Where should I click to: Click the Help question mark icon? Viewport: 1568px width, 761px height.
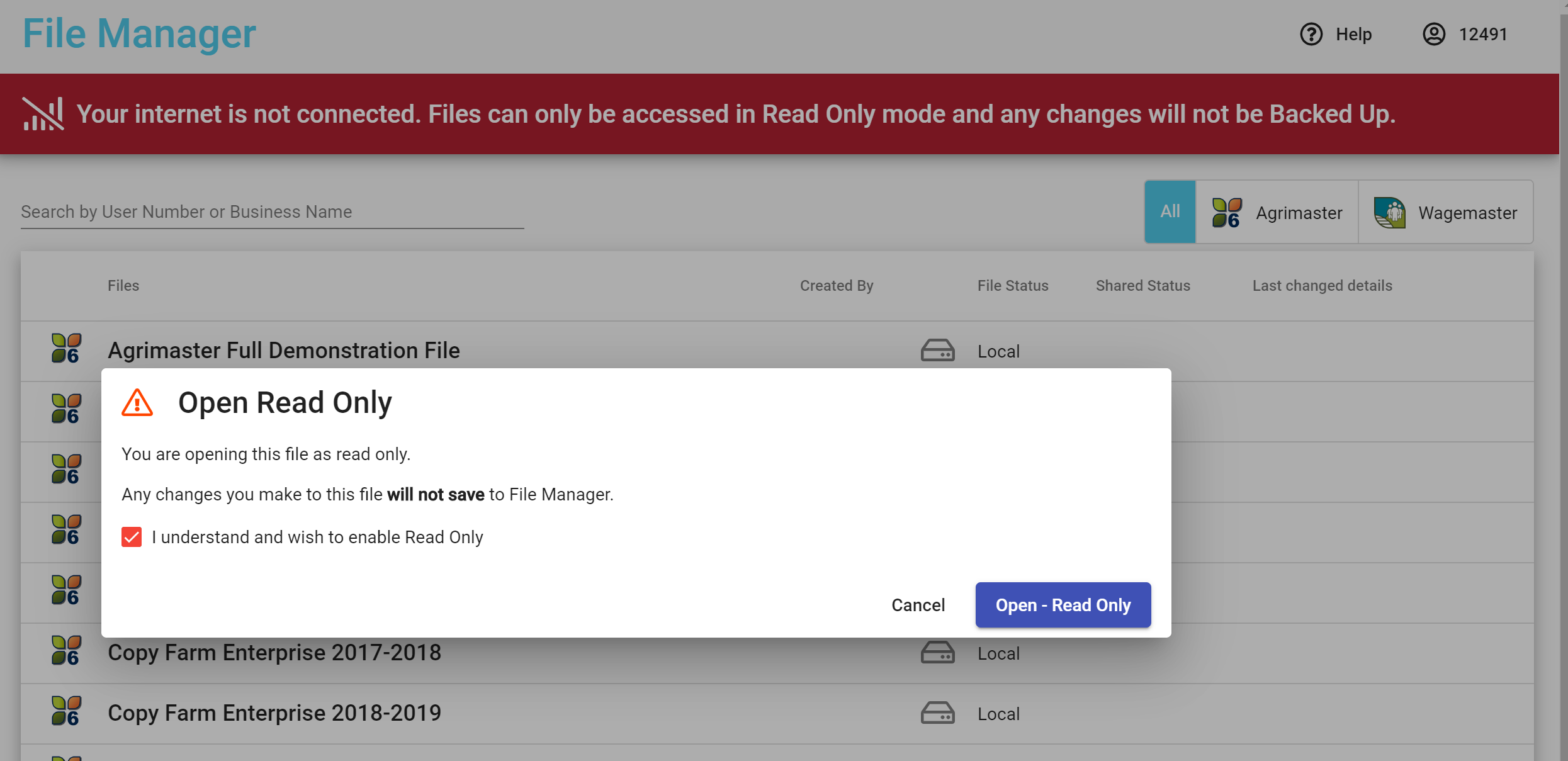(x=1311, y=34)
